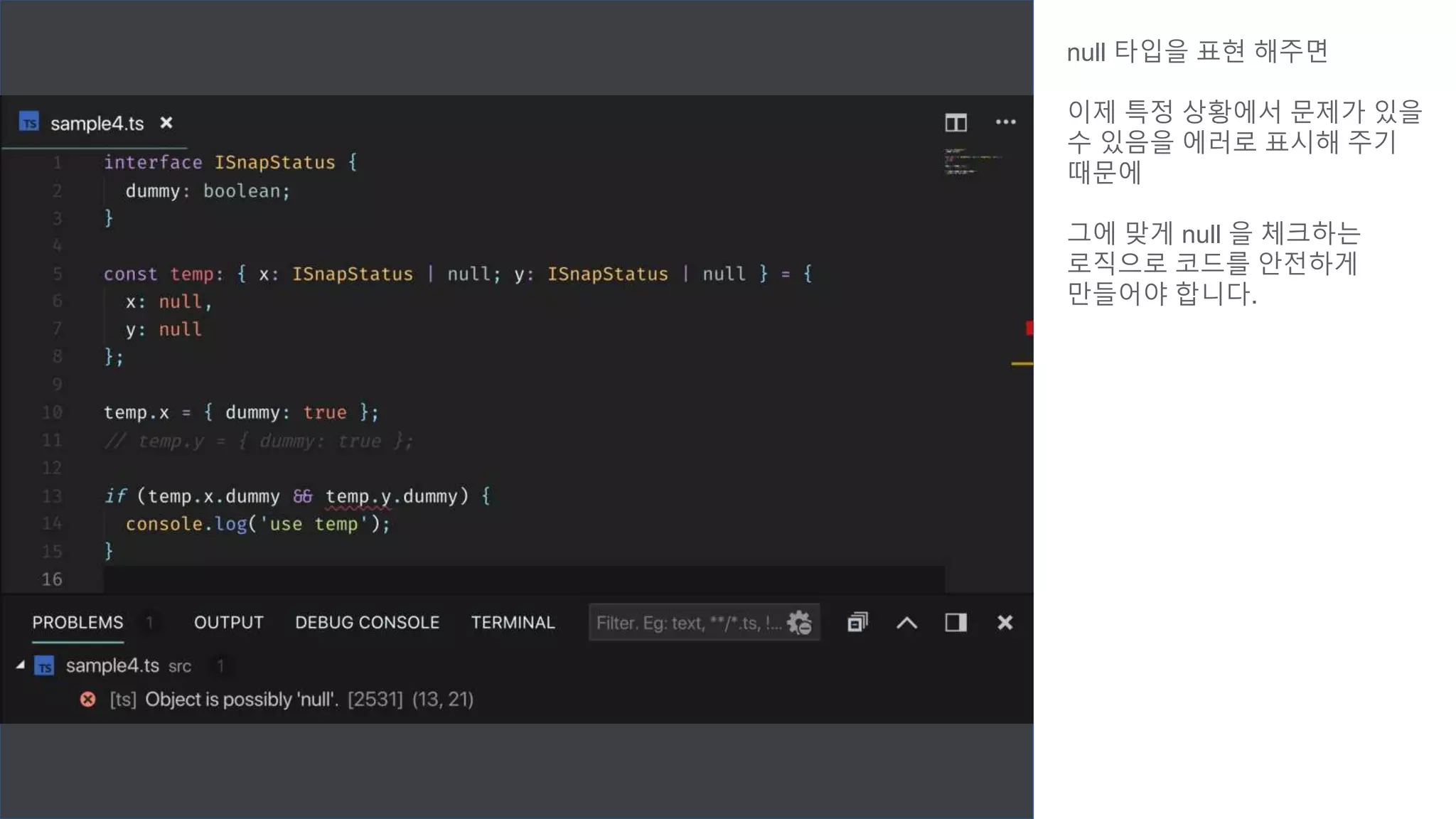Click the red error icon in problems list
This screenshot has width=1456, height=819.
coord(88,700)
